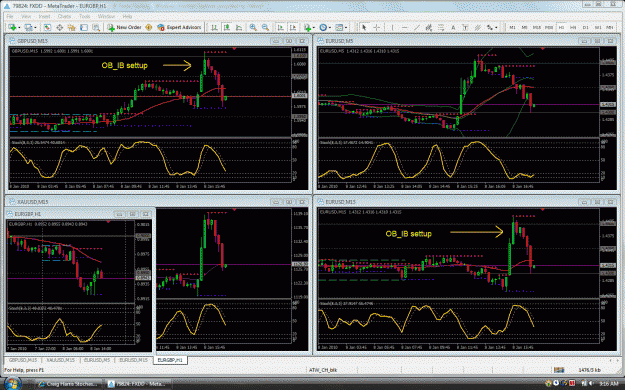This screenshot has height=390, width=625.
Task: Toggle Chart Shift
Action: [293, 28]
